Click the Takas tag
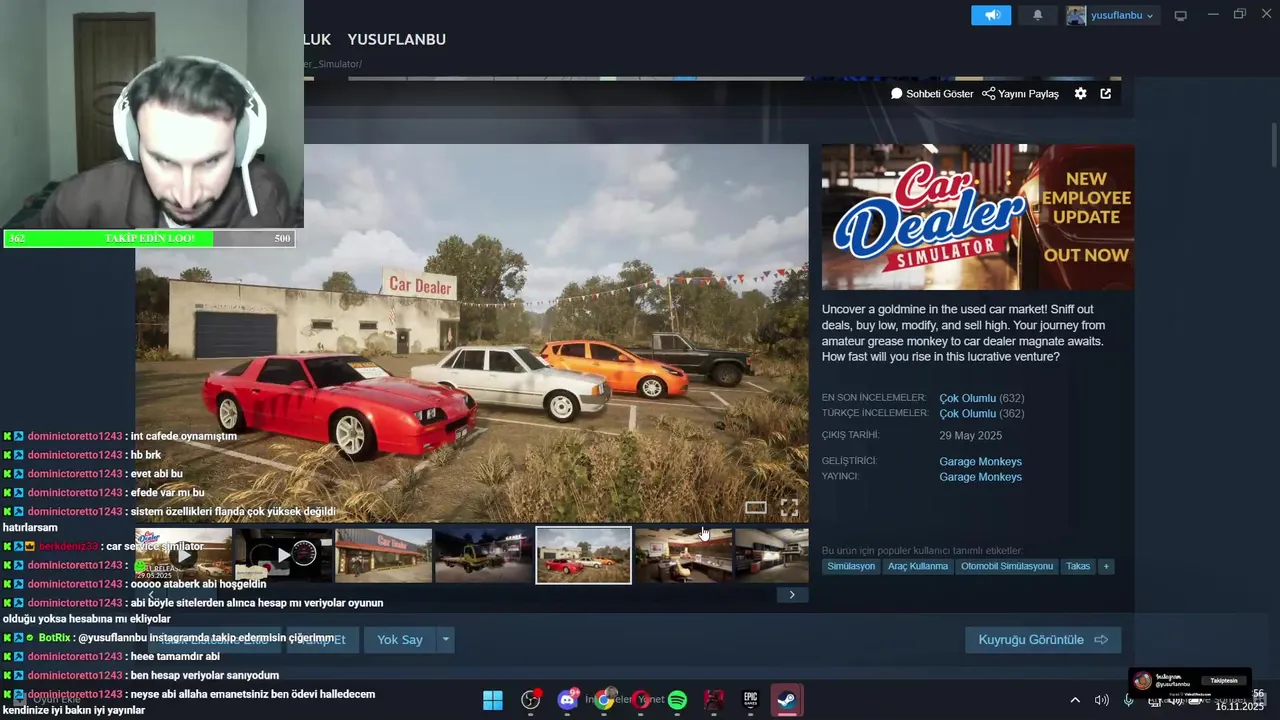The height and width of the screenshot is (720, 1280). 1078,566
